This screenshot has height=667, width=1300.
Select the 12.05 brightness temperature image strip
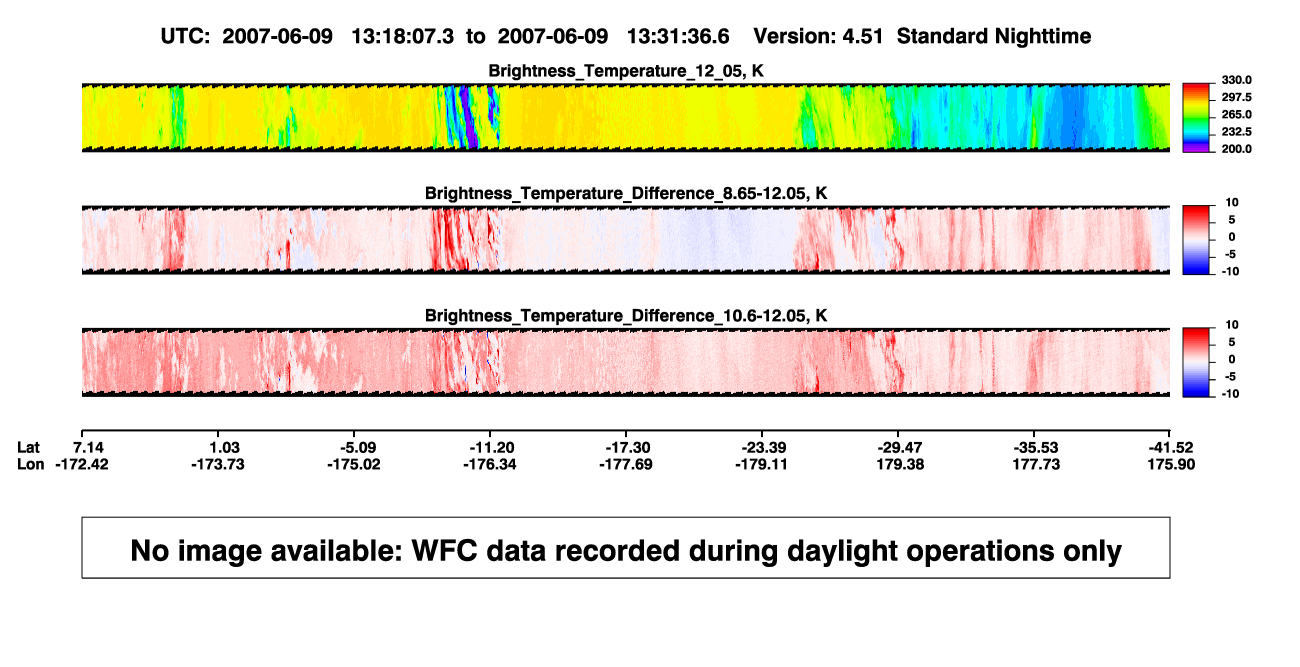(x=626, y=118)
